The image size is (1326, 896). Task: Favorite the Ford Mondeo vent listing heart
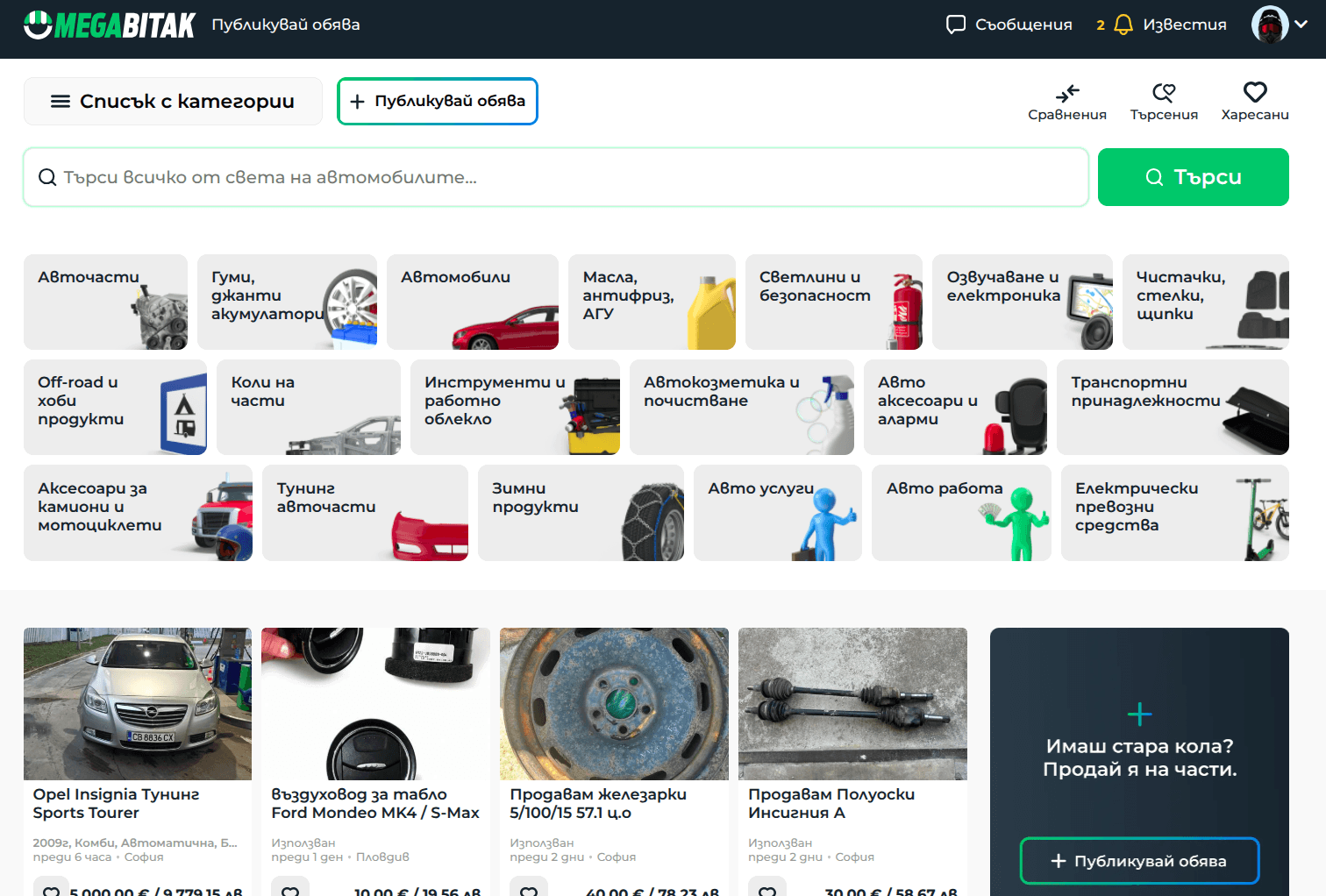290,887
